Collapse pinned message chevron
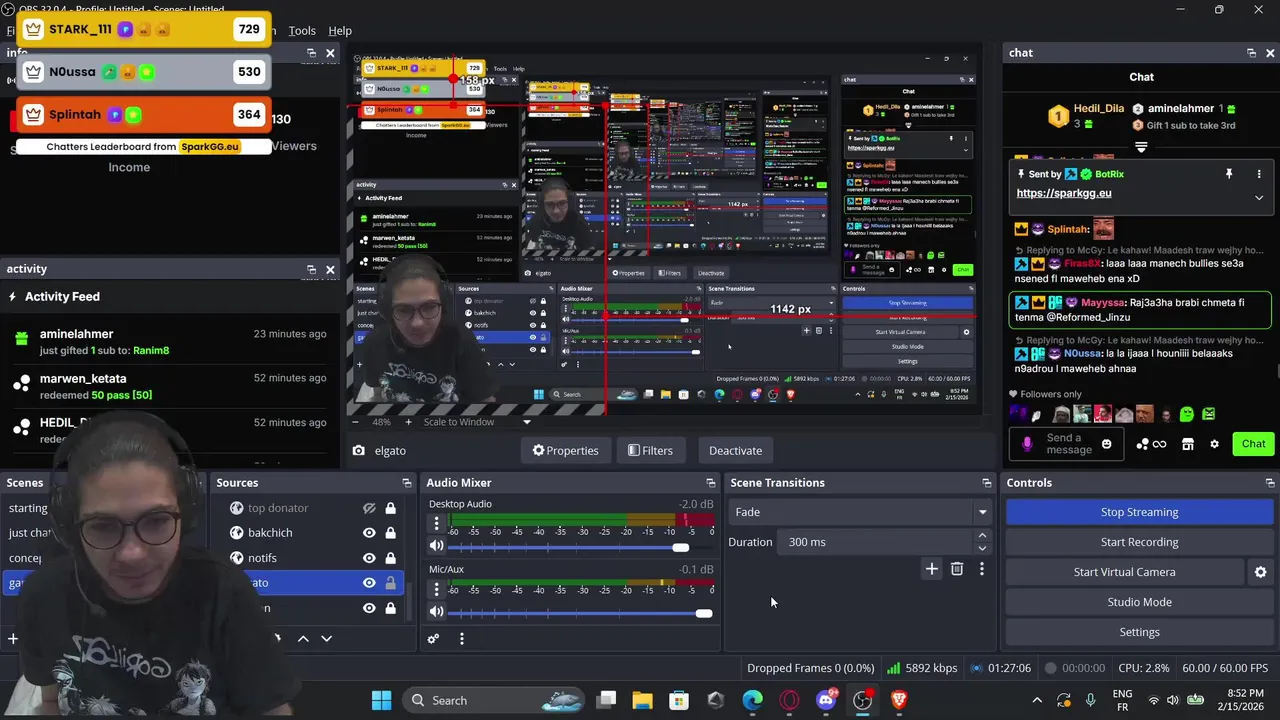Viewport: 1280px width, 720px height. [x=1259, y=197]
